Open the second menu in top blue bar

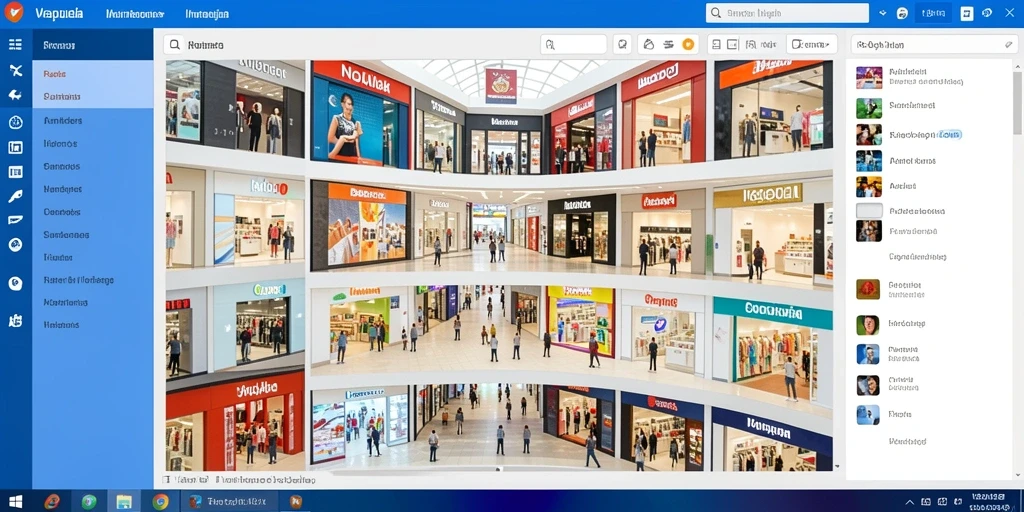point(135,14)
